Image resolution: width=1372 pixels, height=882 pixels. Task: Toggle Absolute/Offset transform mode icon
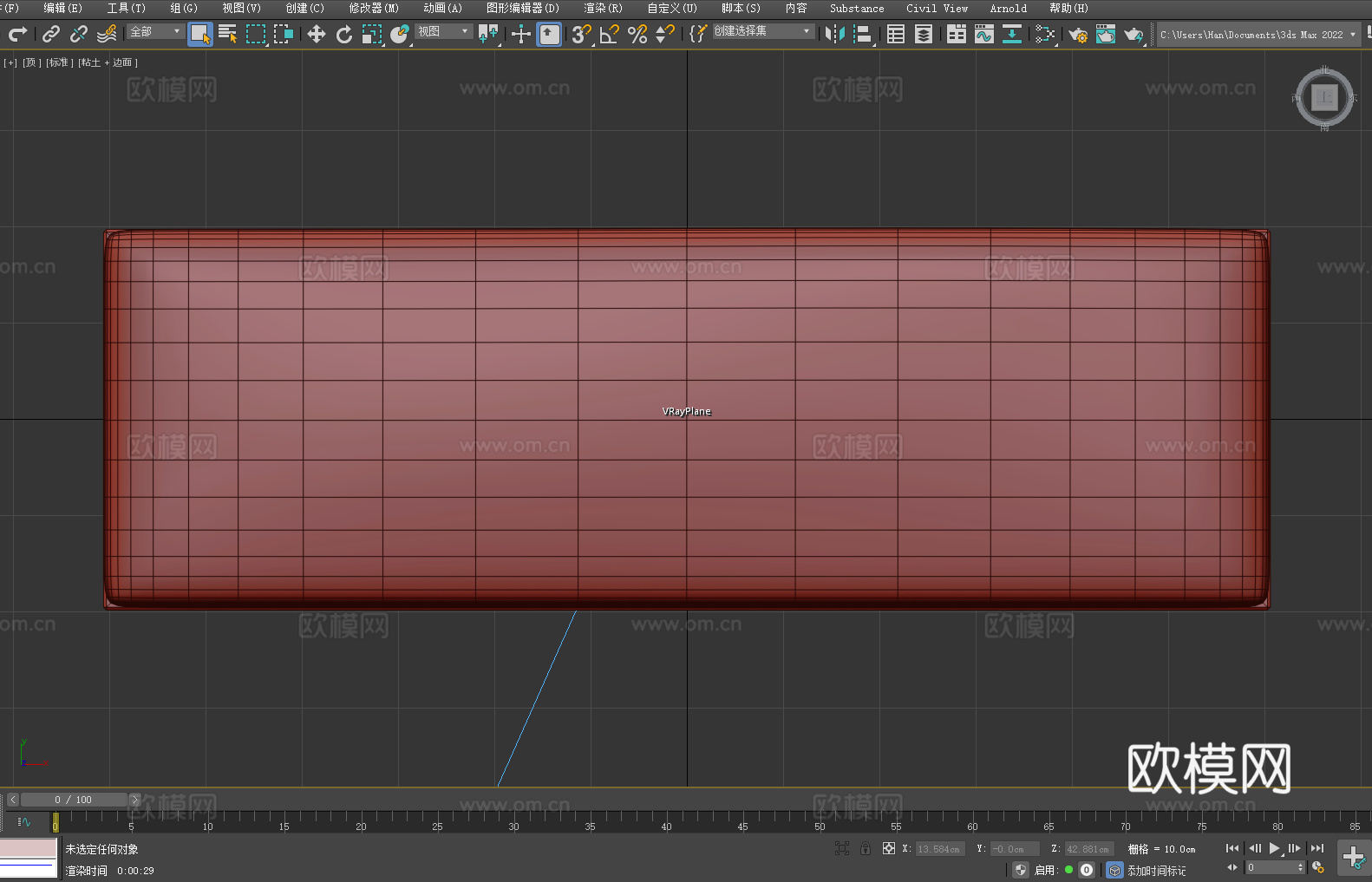[889, 849]
